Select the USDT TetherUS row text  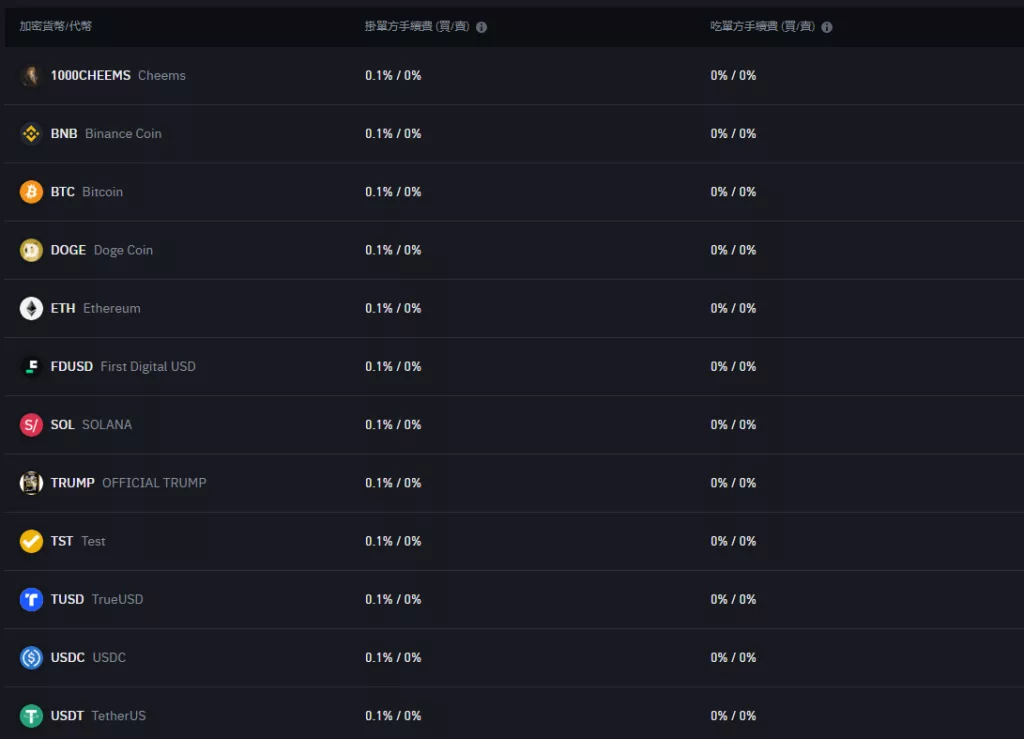click(98, 716)
